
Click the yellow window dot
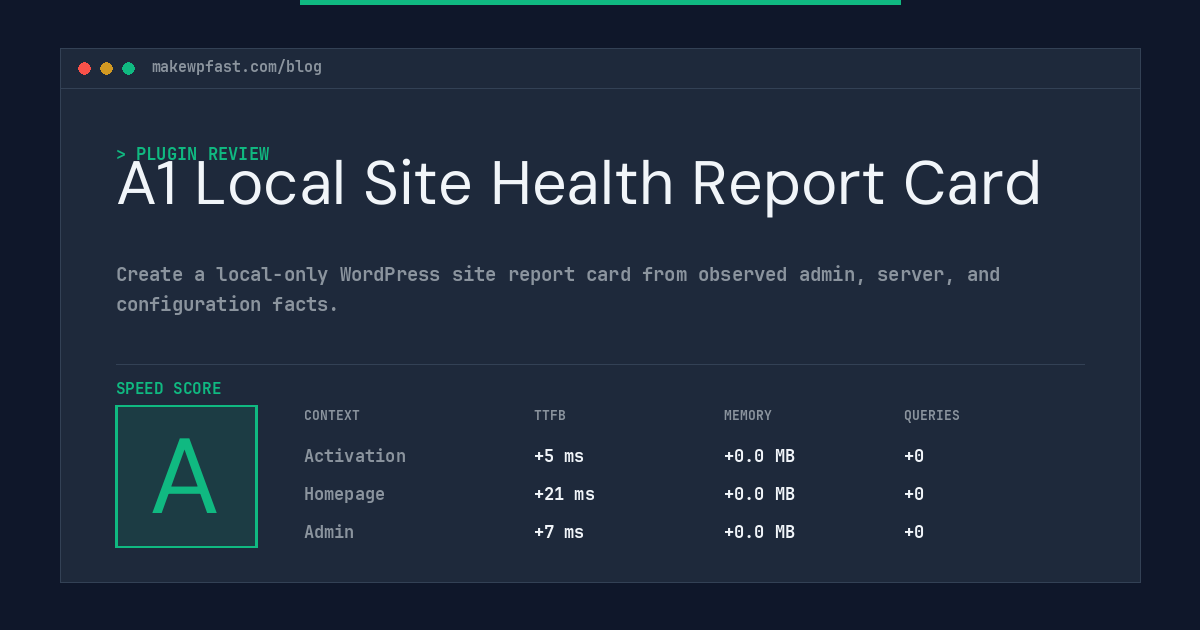click(x=106, y=68)
